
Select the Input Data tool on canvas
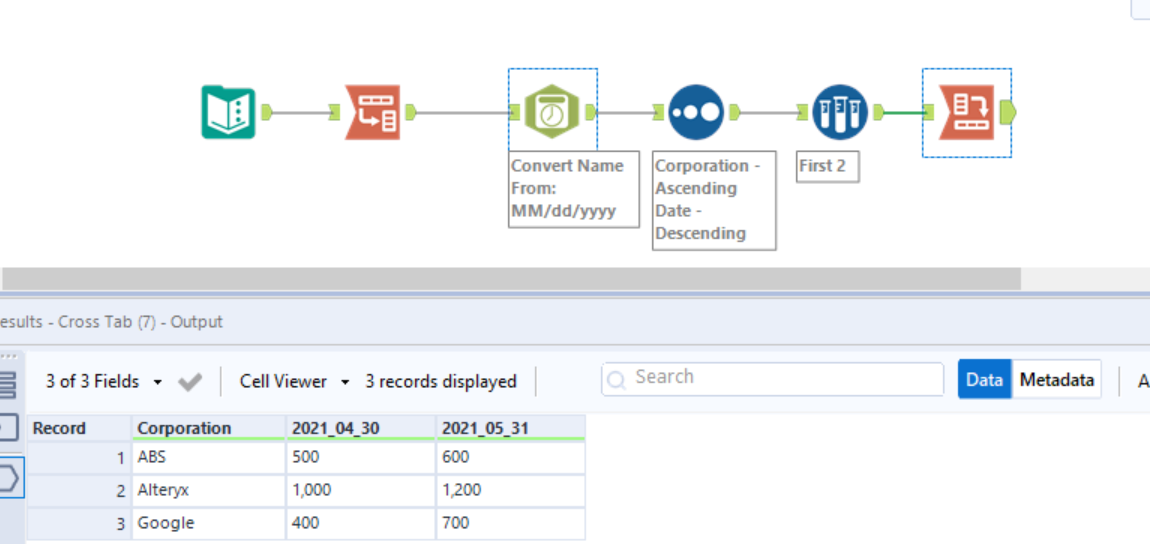(x=228, y=111)
